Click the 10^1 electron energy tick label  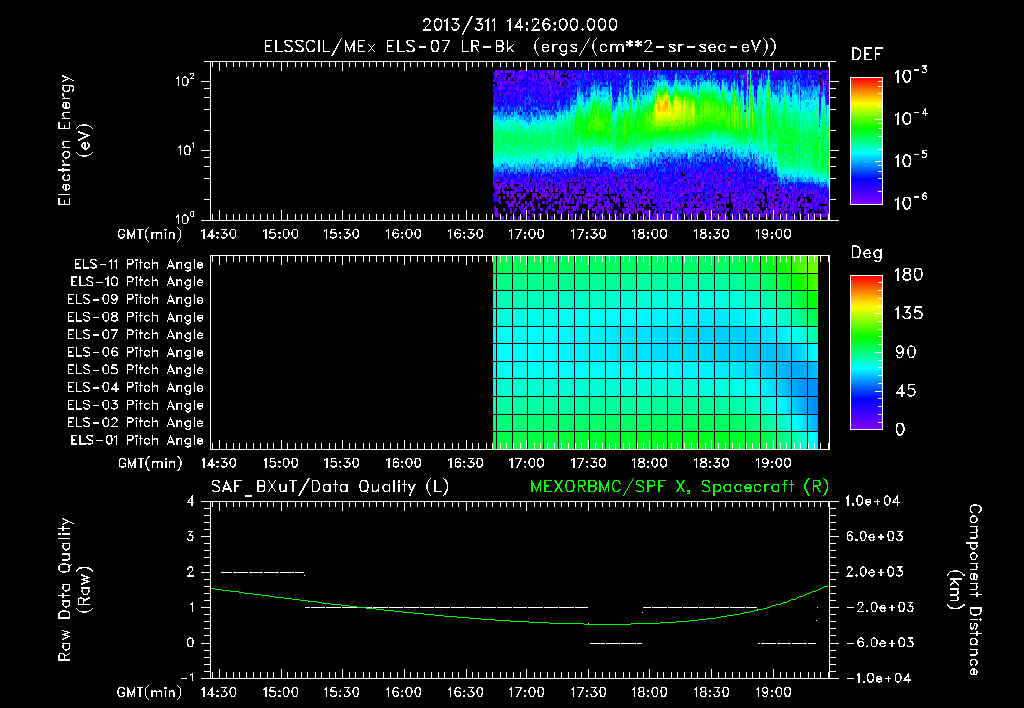[185, 150]
